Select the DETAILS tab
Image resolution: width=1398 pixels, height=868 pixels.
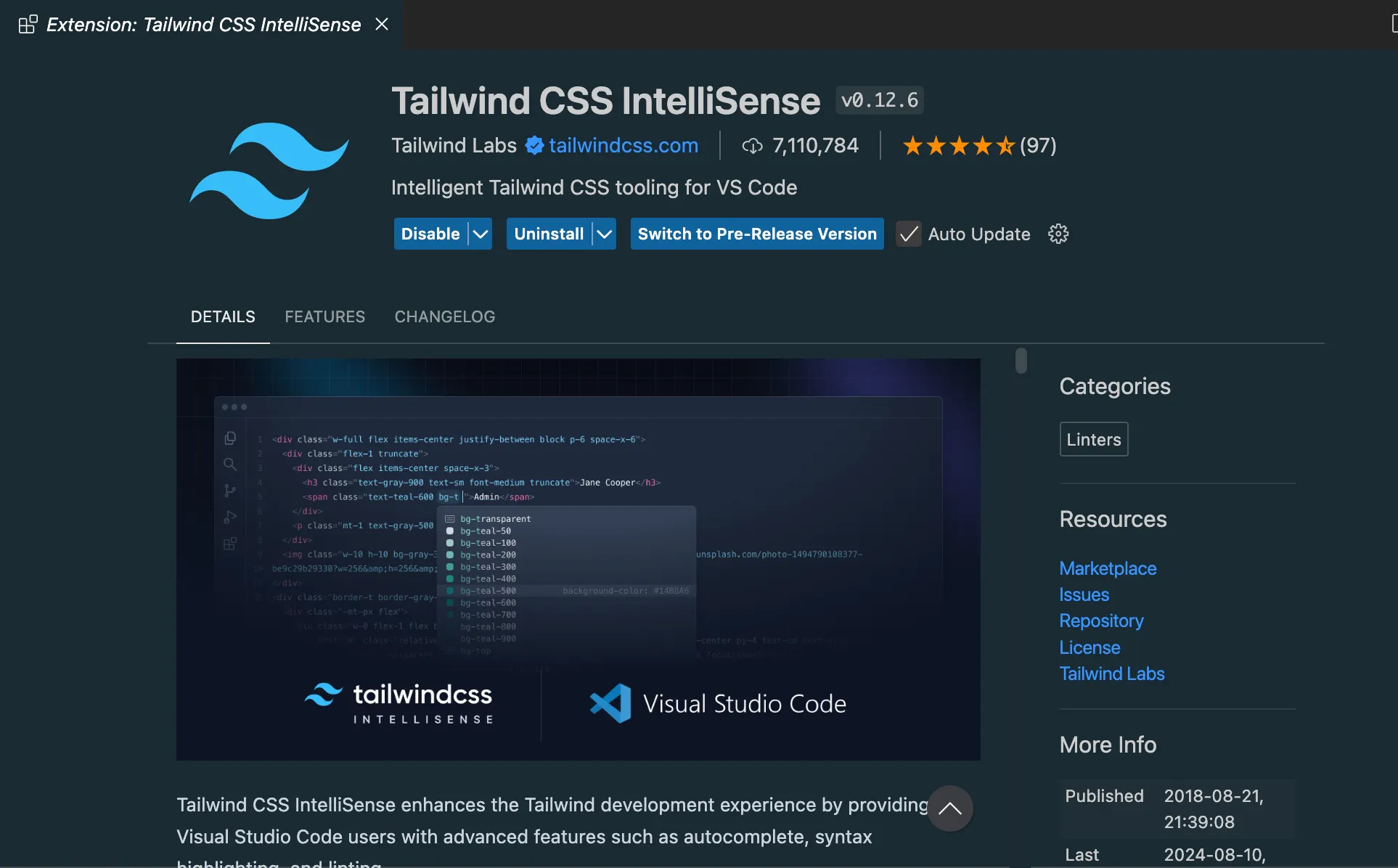(x=223, y=317)
